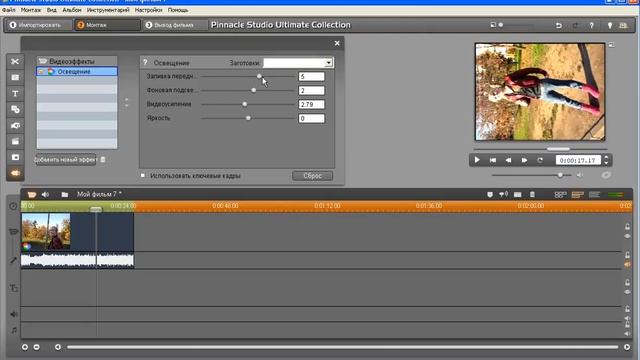This screenshot has width=640, height=360.
Task: Click the Сброс reset button
Action: pos(313,176)
